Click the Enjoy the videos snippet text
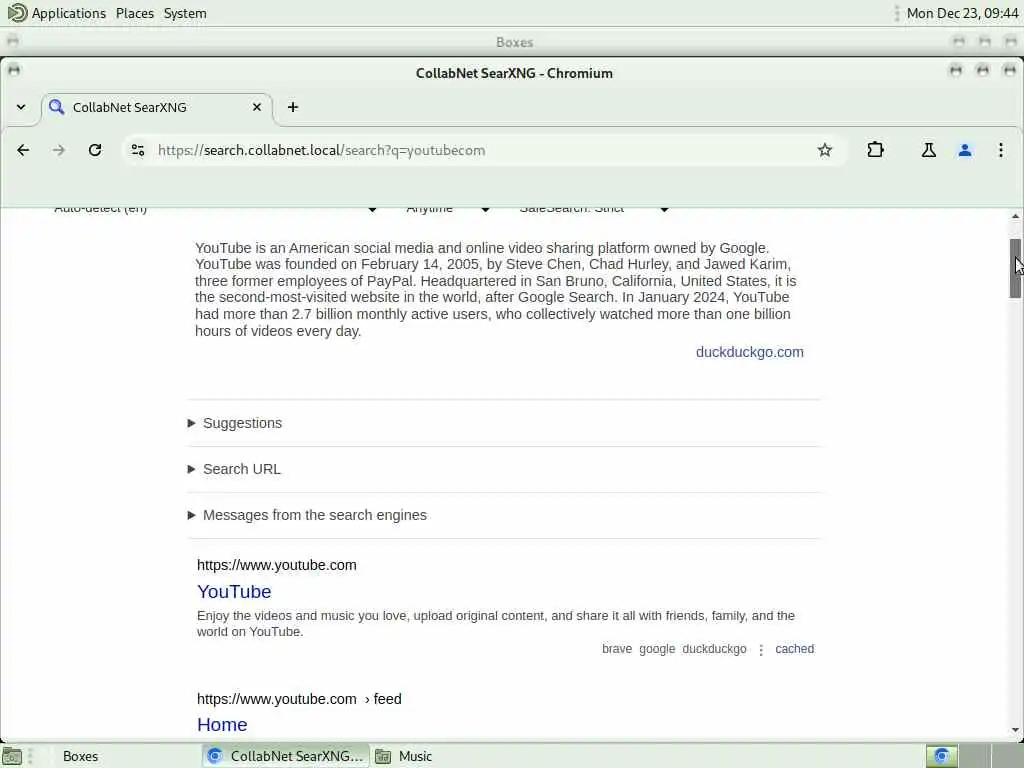The height and width of the screenshot is (768, 1024). (496, 624)
